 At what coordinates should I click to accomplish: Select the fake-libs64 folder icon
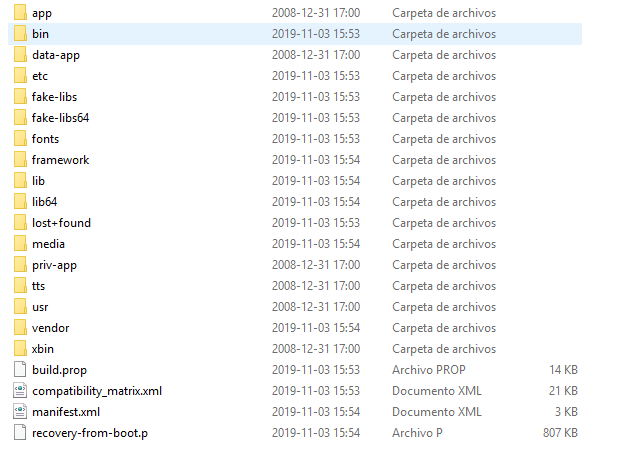[x=20, y=118]
